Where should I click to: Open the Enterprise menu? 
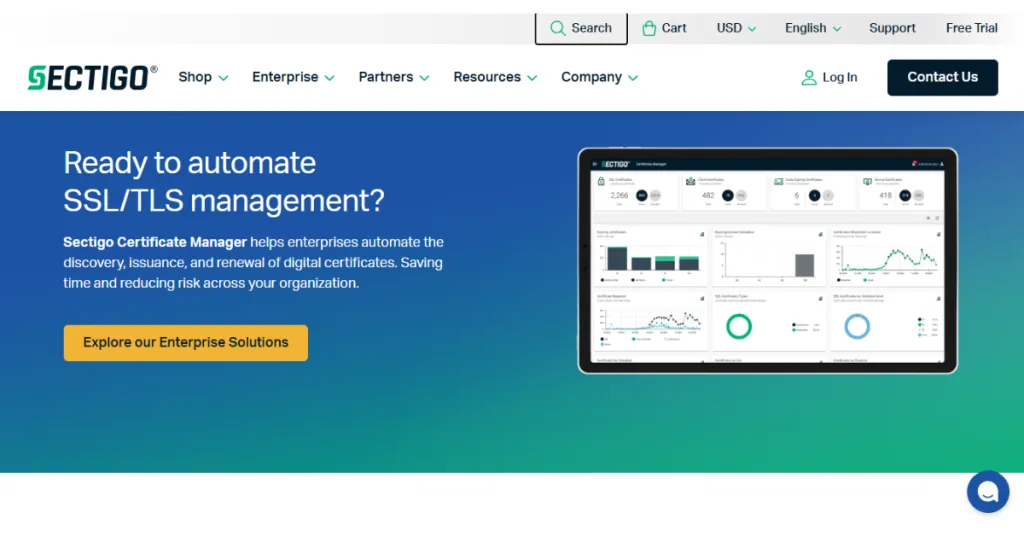[x=293, y=77]
